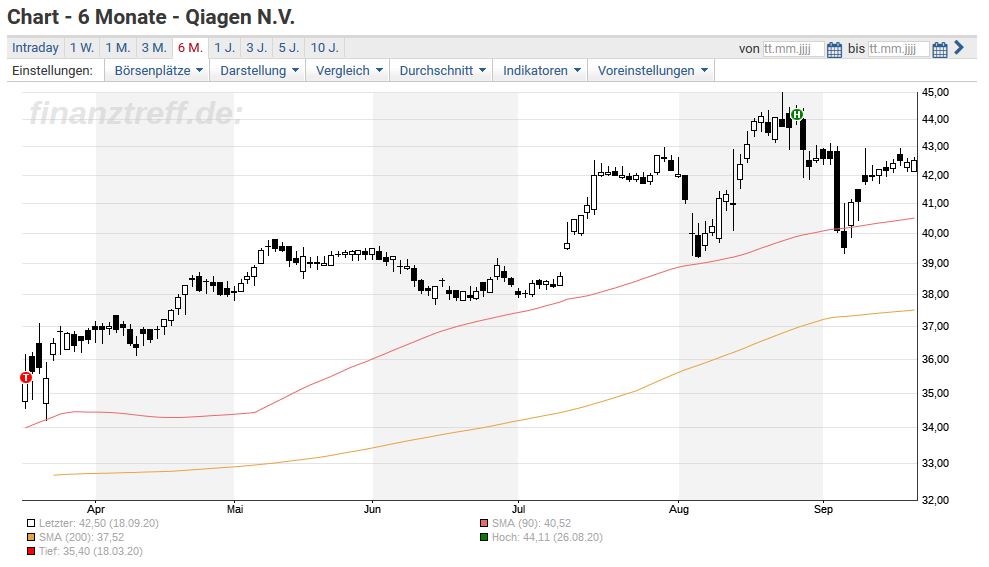Open the 'bis' date calendar picker icon
Image resolution: width=989 pixels, height=567 pixels.
coord(939,49)
